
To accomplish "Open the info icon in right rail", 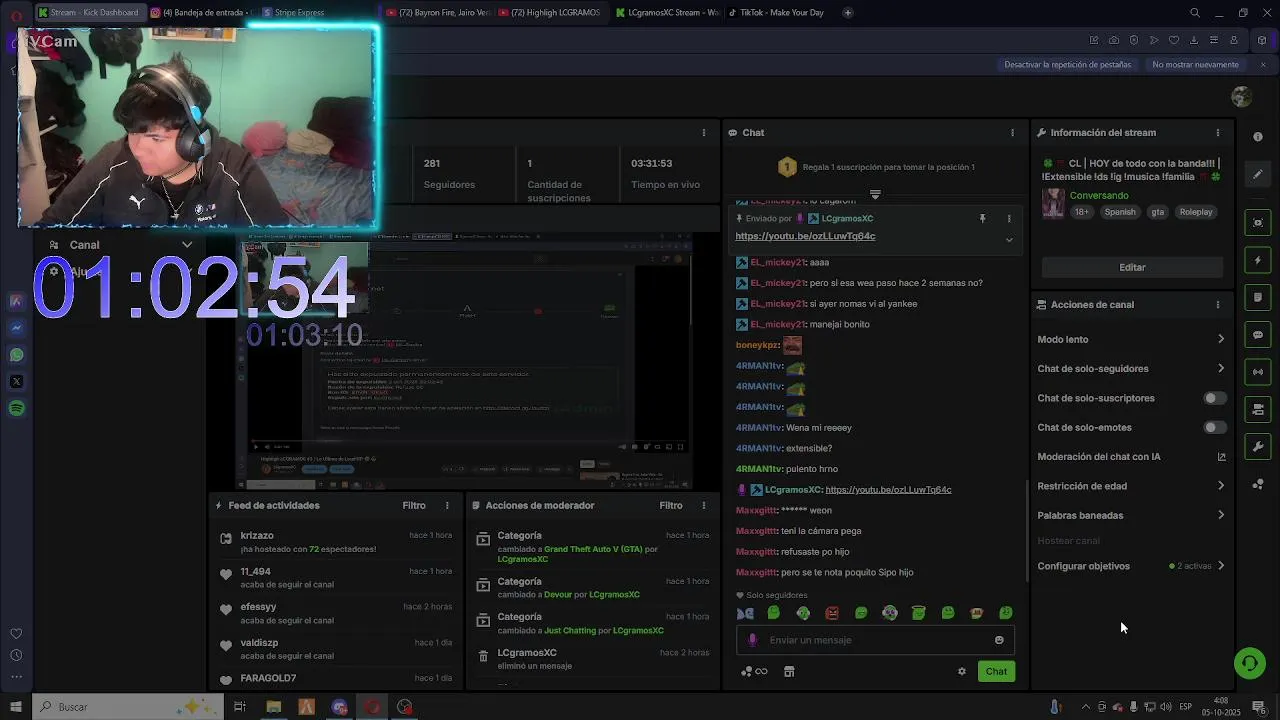I will [1258, 137].
